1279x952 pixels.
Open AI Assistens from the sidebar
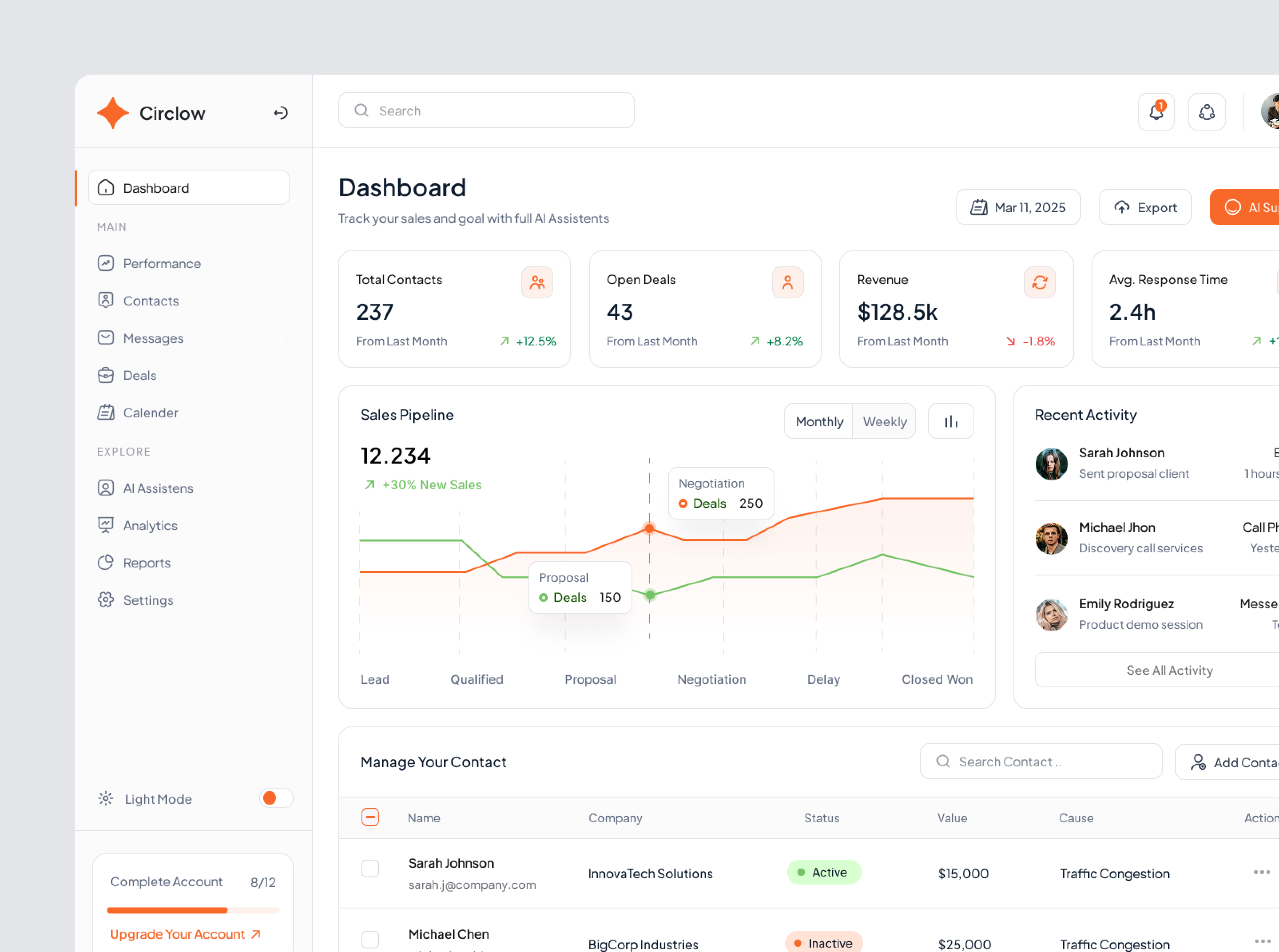[158, 488]
